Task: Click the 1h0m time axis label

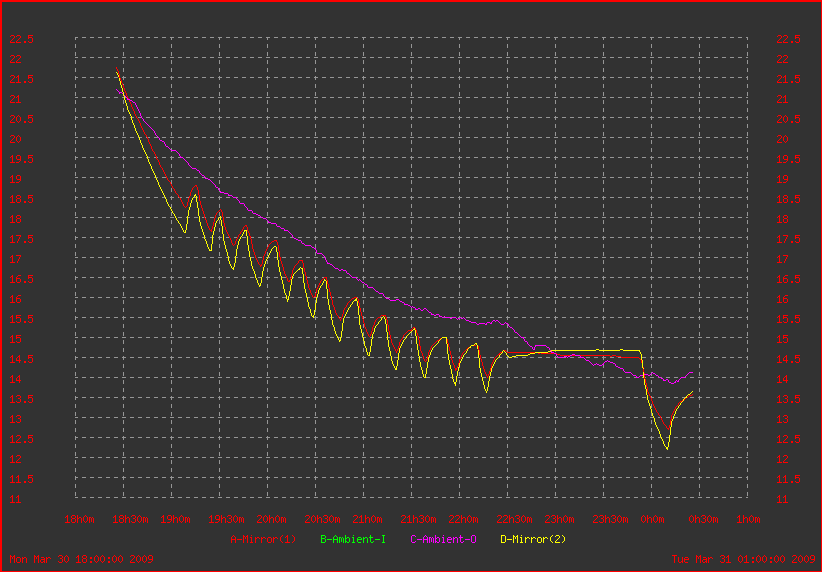Action: point(748,519)
